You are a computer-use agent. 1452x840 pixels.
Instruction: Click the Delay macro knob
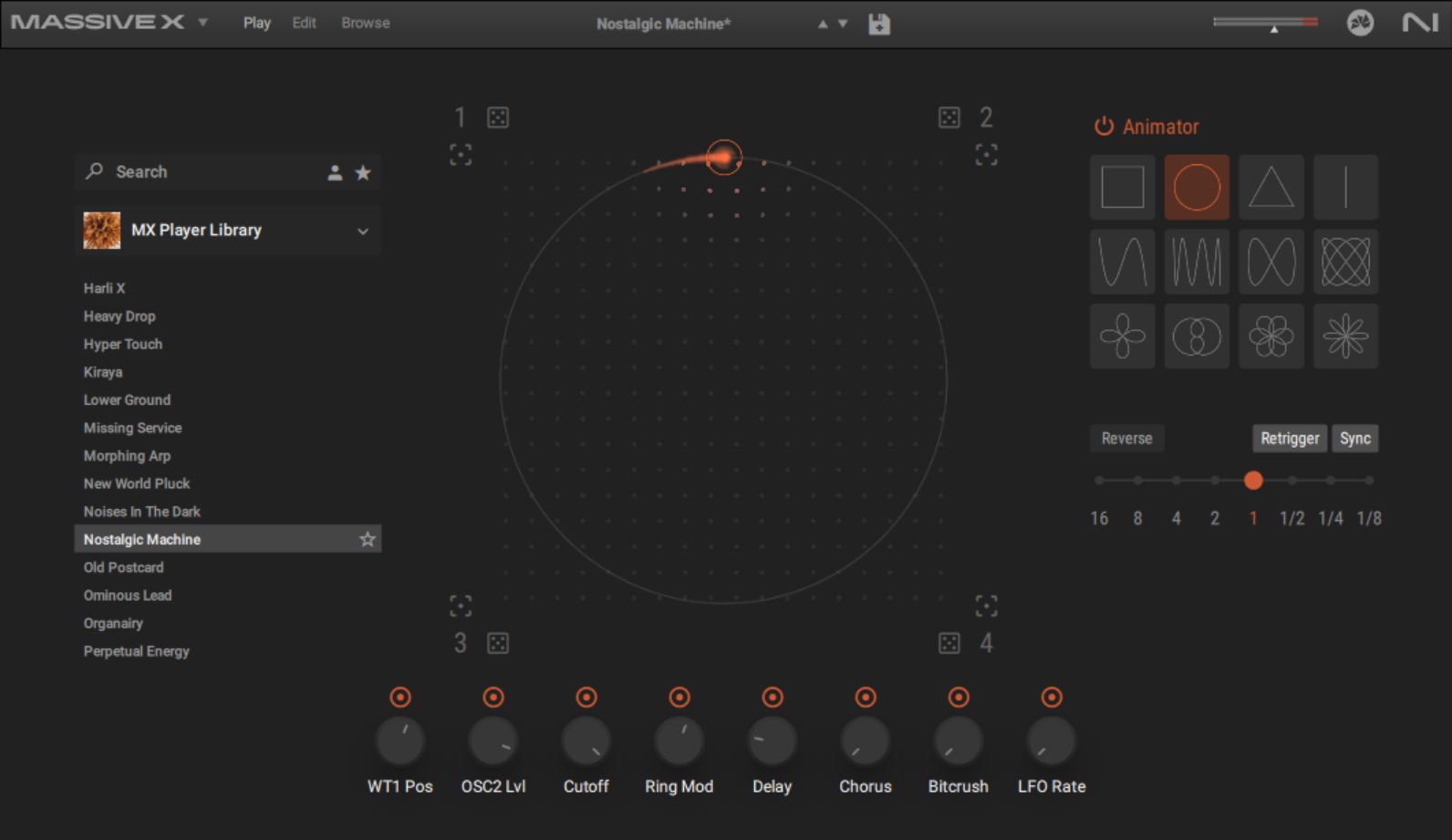pos(773,741)
